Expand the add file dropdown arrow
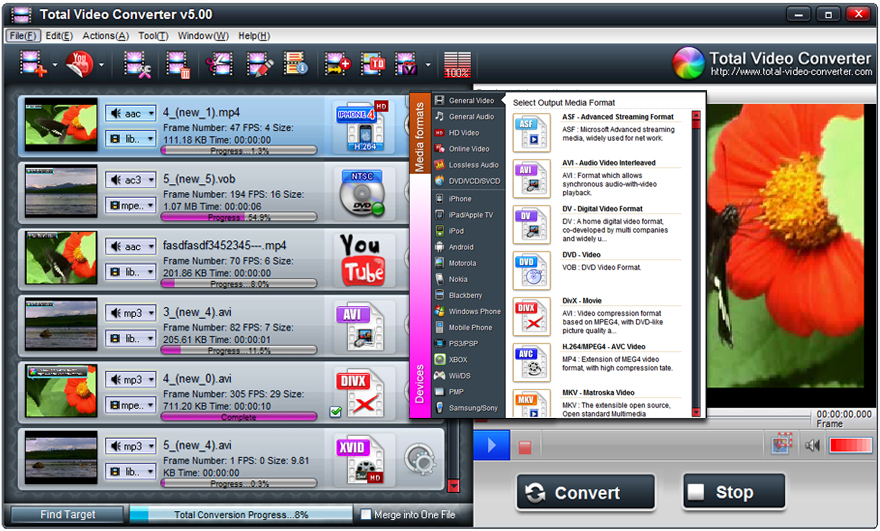Screen dimensions: 880x531 point(54,65)
